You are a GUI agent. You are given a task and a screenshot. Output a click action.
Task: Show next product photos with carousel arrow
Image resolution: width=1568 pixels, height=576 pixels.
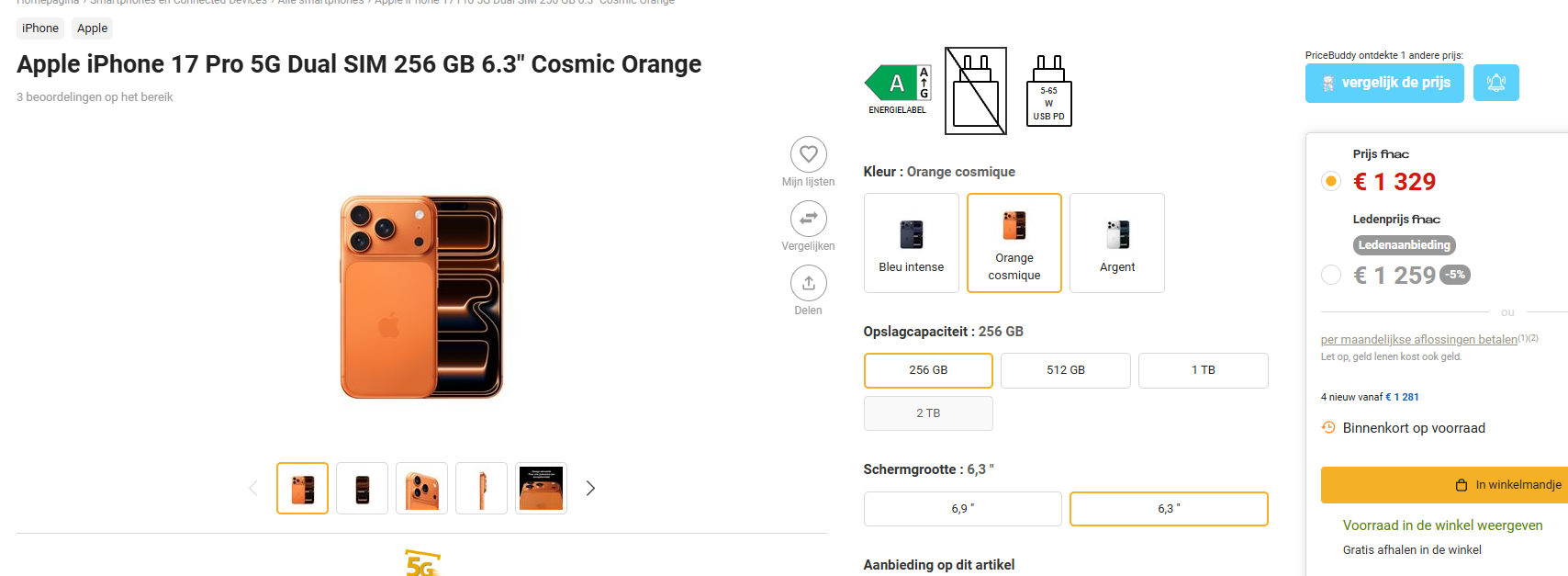pos(590,488)
